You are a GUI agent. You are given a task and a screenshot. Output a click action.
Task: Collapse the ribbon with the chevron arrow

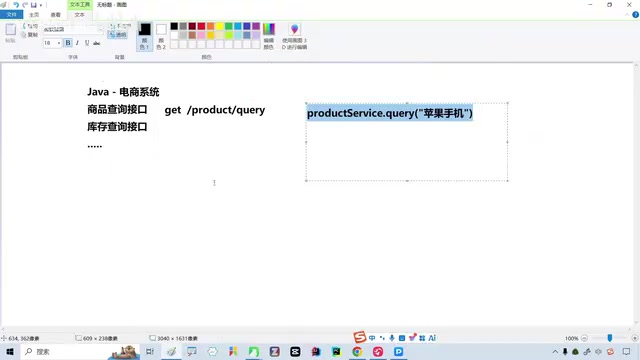coord(627,15)
